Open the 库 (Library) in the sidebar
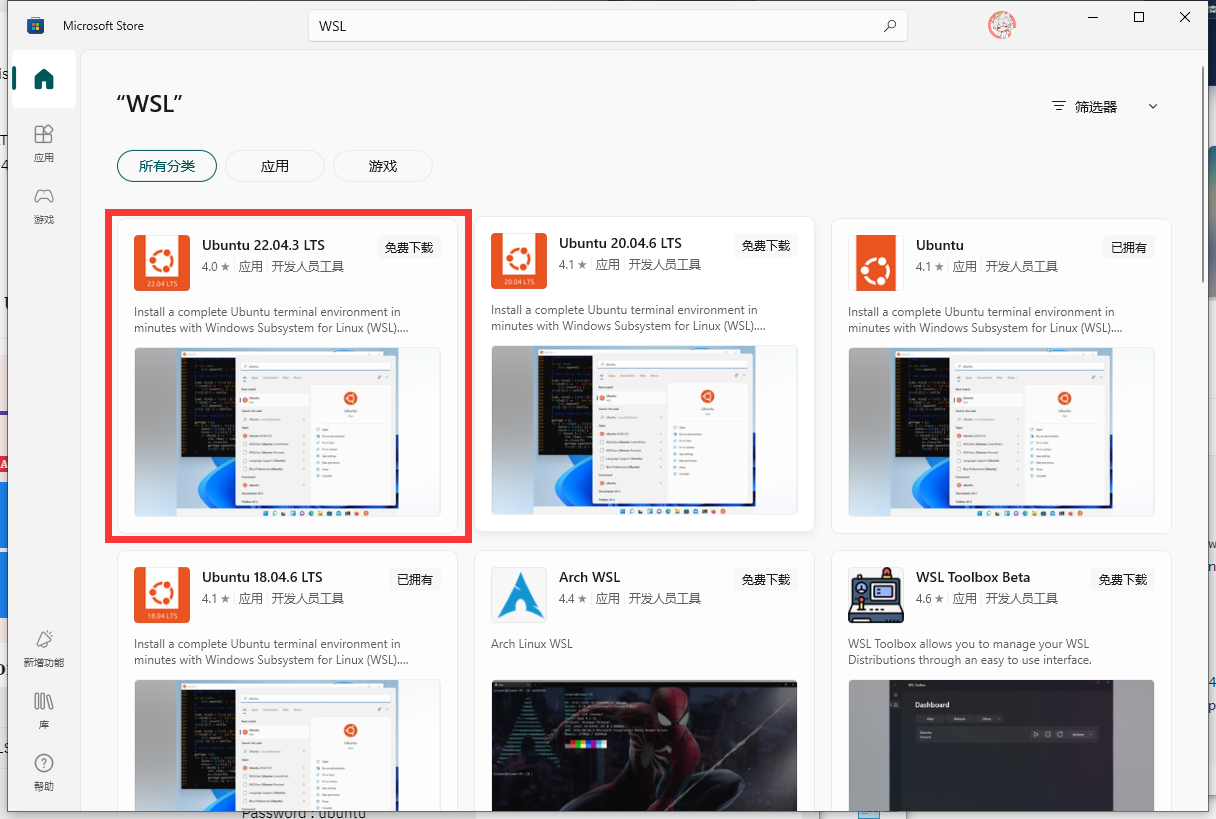Image resolution: width=1216 pixels, height=819 pixels. click(x=44, y=711)
